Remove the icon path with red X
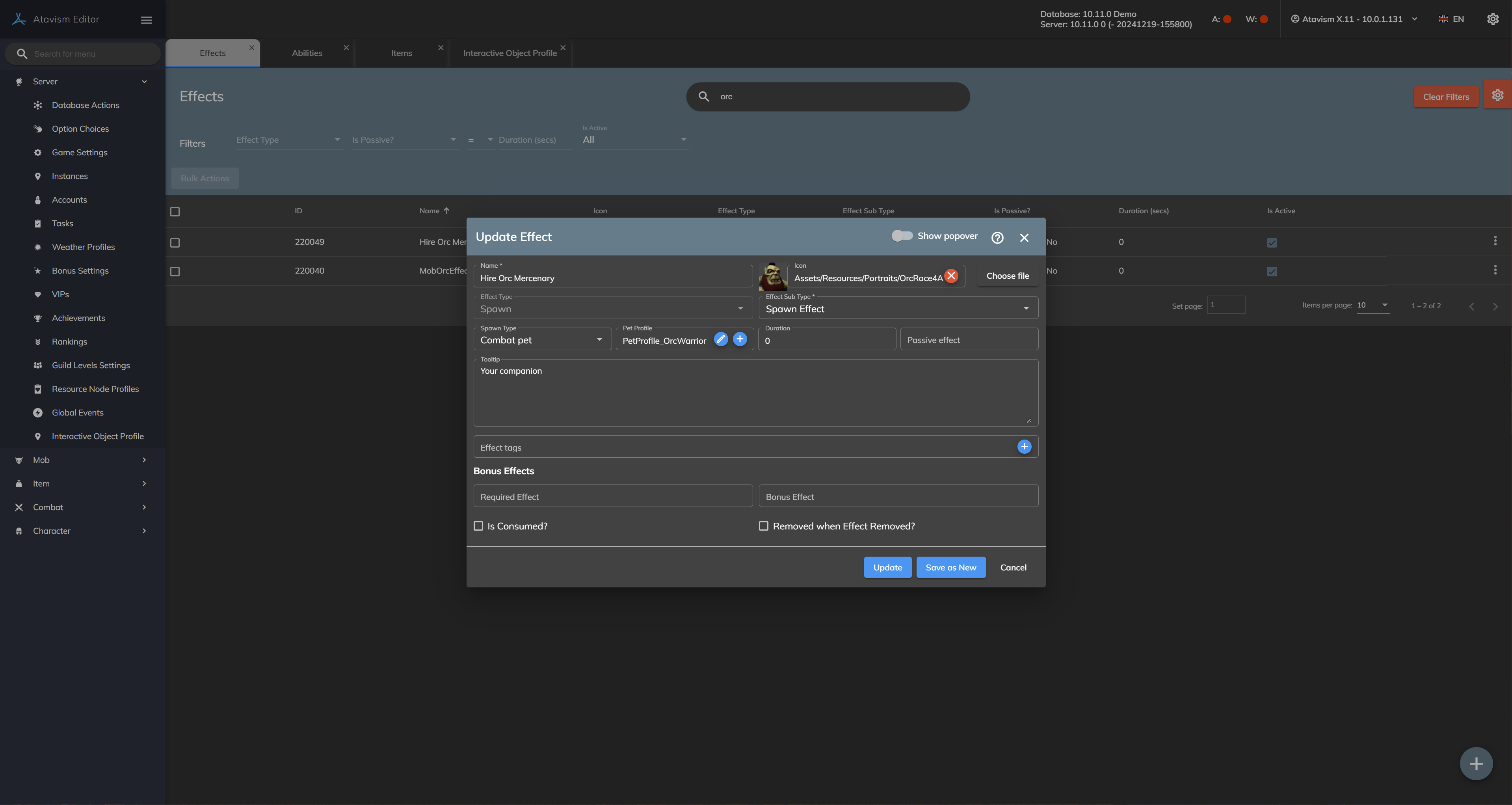This screenshot has height=805, width=1512. [x=952, y=276]
